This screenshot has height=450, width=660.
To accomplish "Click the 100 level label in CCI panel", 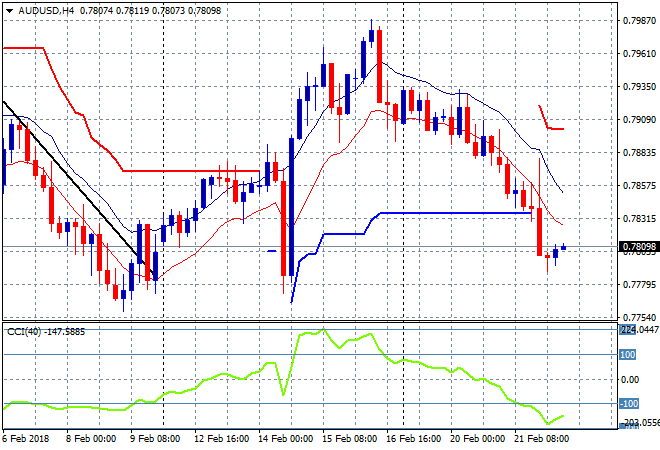I will [x=628, y=355].
